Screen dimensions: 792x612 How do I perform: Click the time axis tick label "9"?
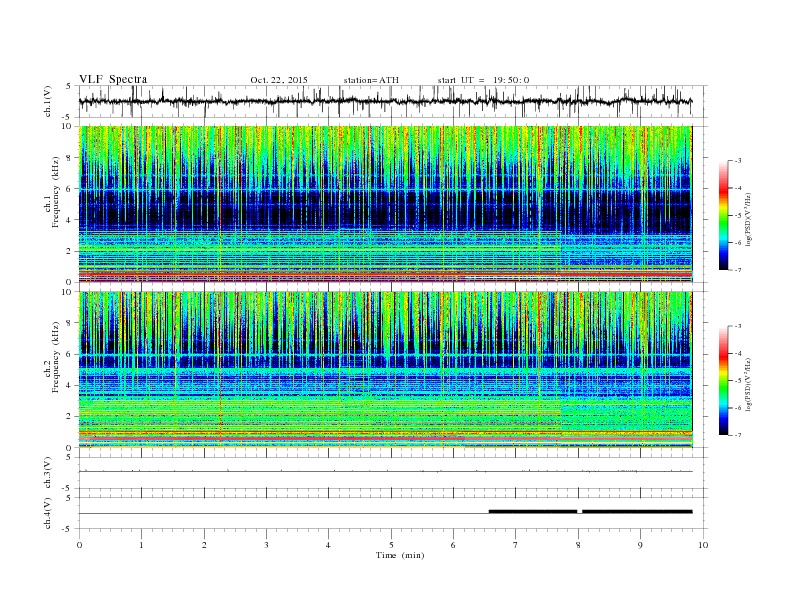pyautogui.click(x=640, y=545)
